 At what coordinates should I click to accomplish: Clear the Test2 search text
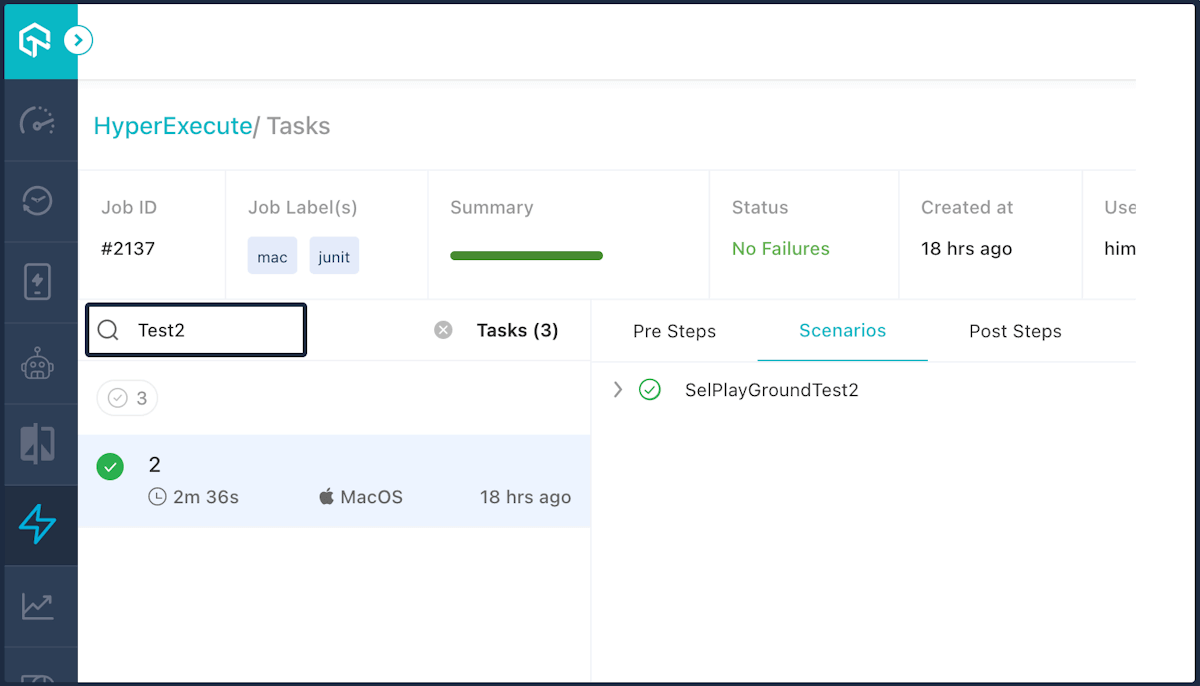(x=443, y=330)
